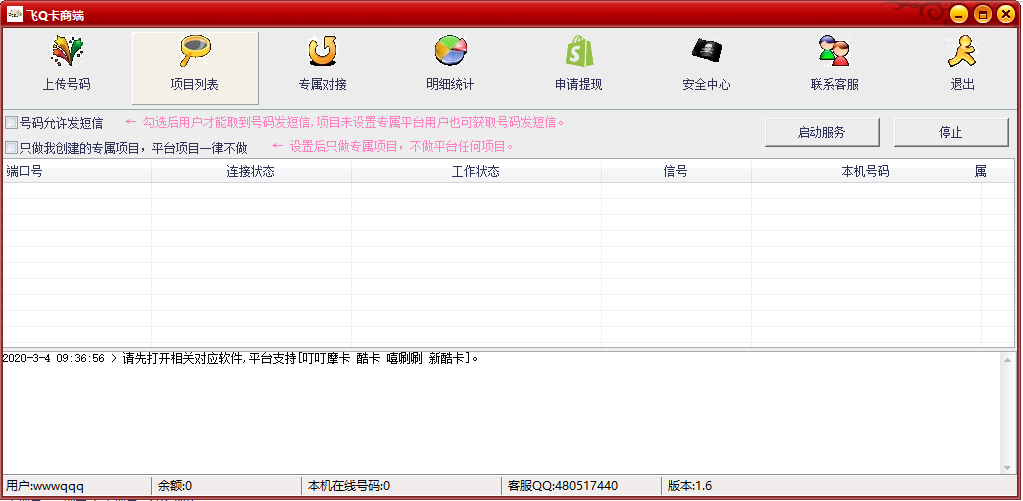The width and height of the screenshot is (1023, 501).
Task: Click the 联系客服 contact support icon
Action: [834, 51]
